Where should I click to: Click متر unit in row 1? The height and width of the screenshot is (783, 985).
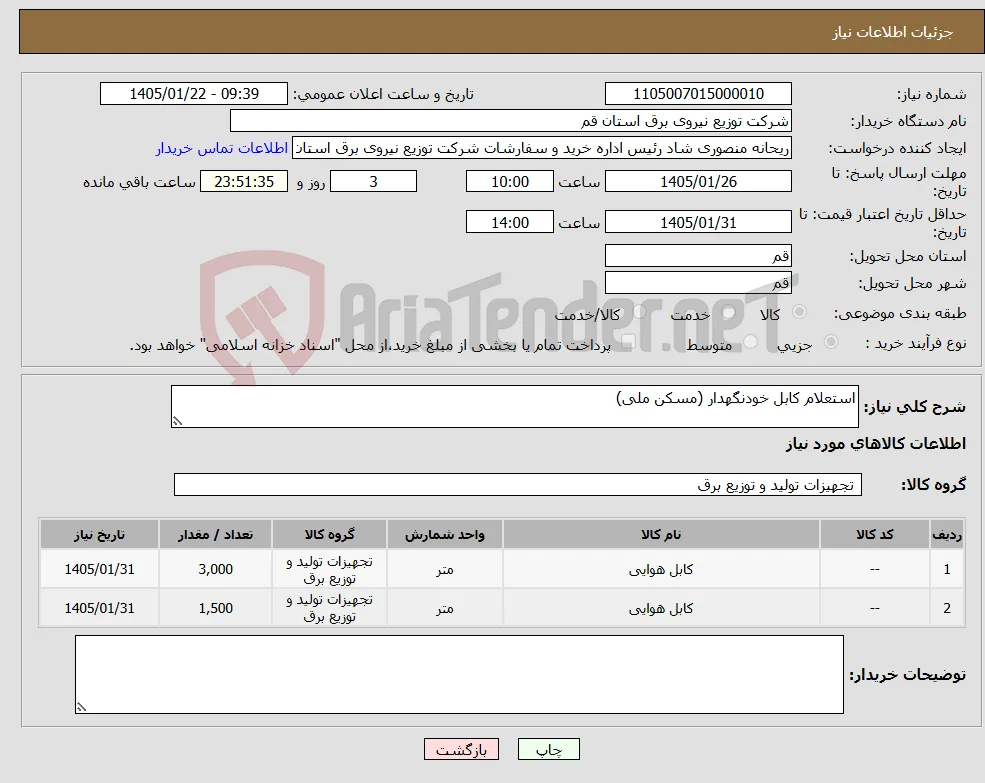[445, 569]
